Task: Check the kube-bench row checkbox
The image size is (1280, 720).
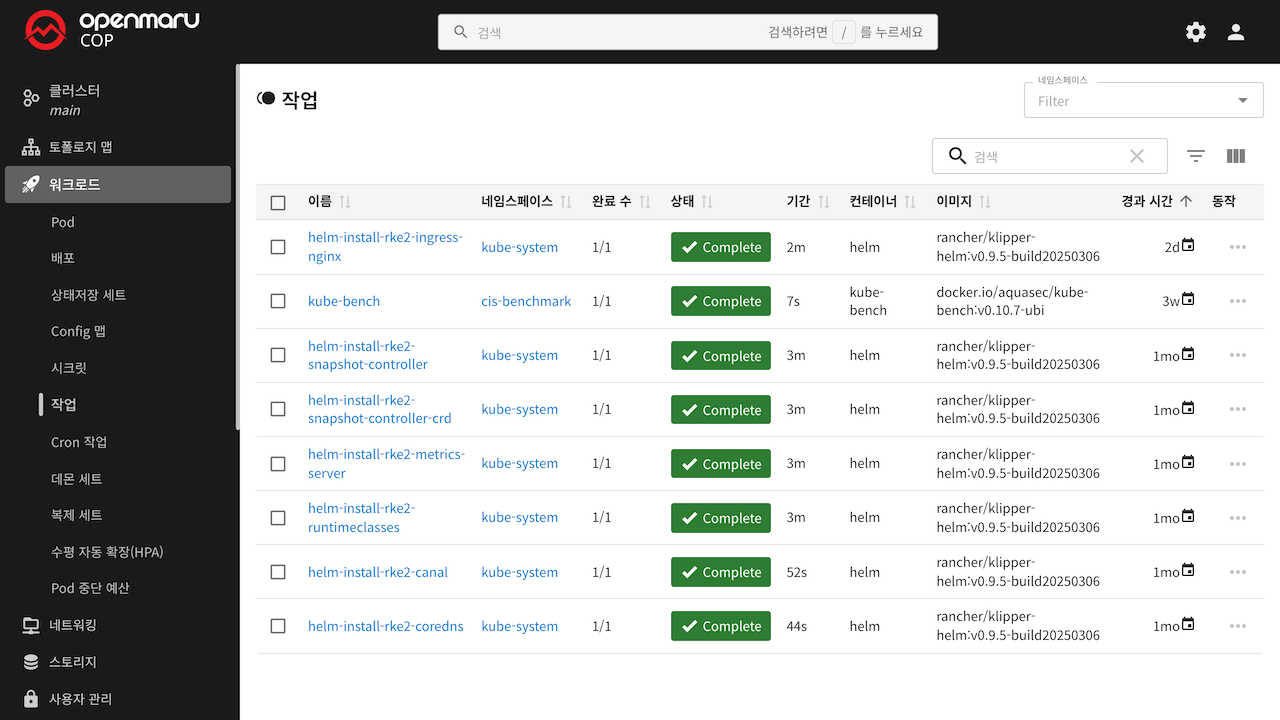Action: click(278, 301)
